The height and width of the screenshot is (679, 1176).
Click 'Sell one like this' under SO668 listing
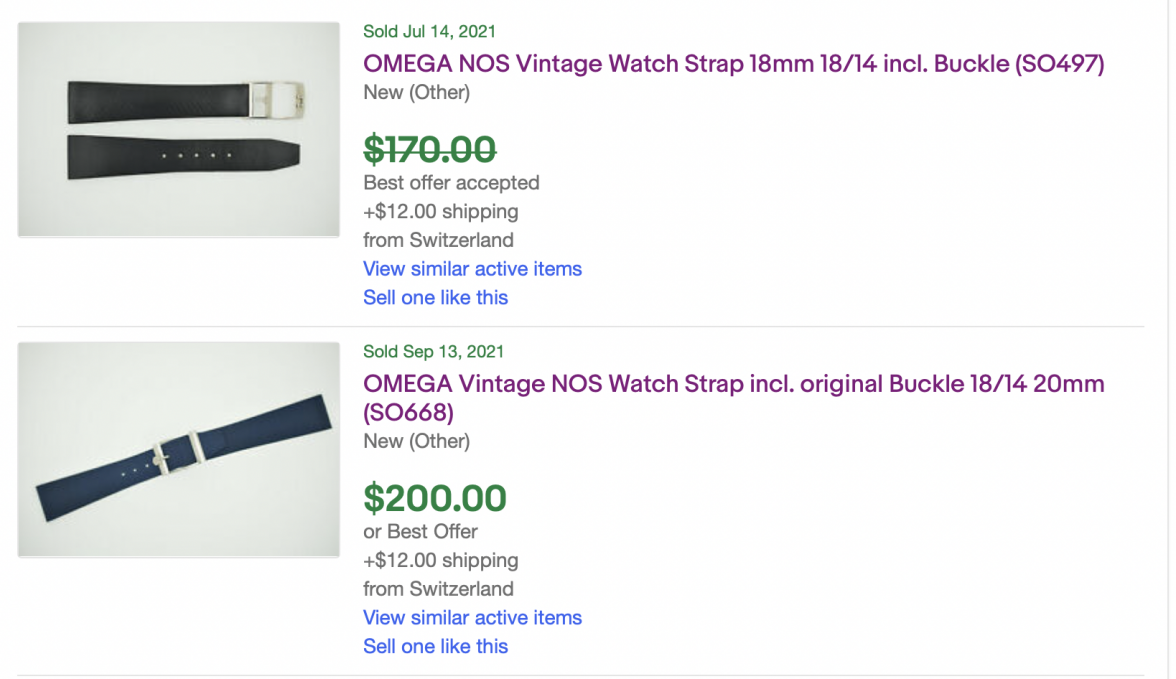(x=435, y=647)
